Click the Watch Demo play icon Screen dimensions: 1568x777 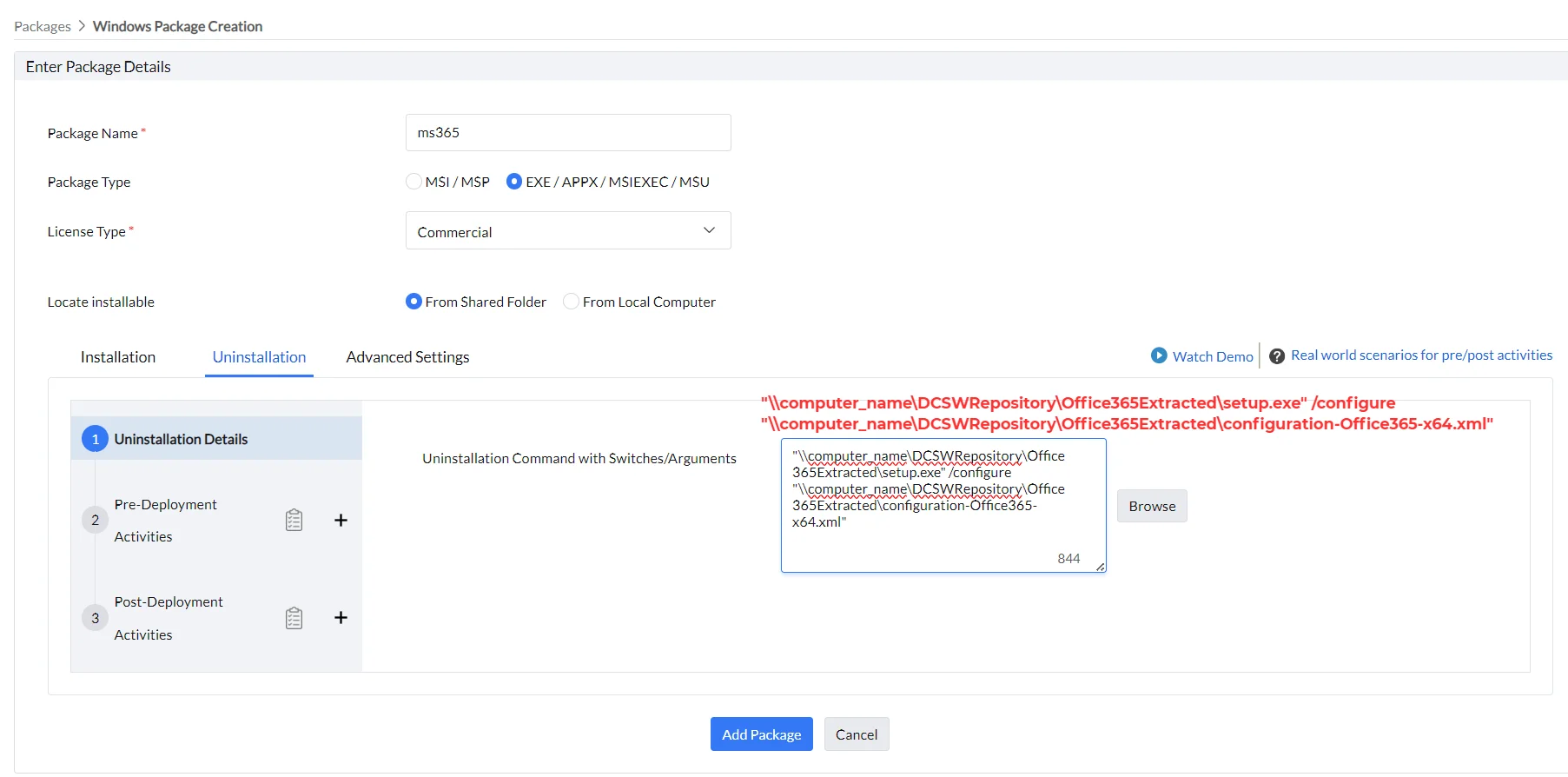(x=1159, y=355)
